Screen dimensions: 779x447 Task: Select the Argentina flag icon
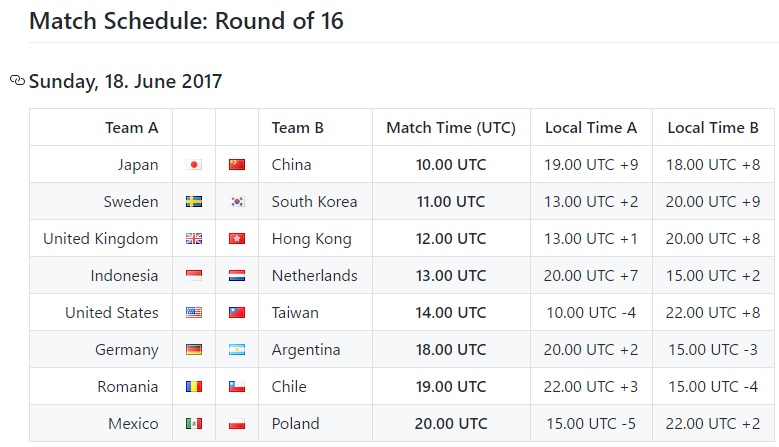coord(237,350)
